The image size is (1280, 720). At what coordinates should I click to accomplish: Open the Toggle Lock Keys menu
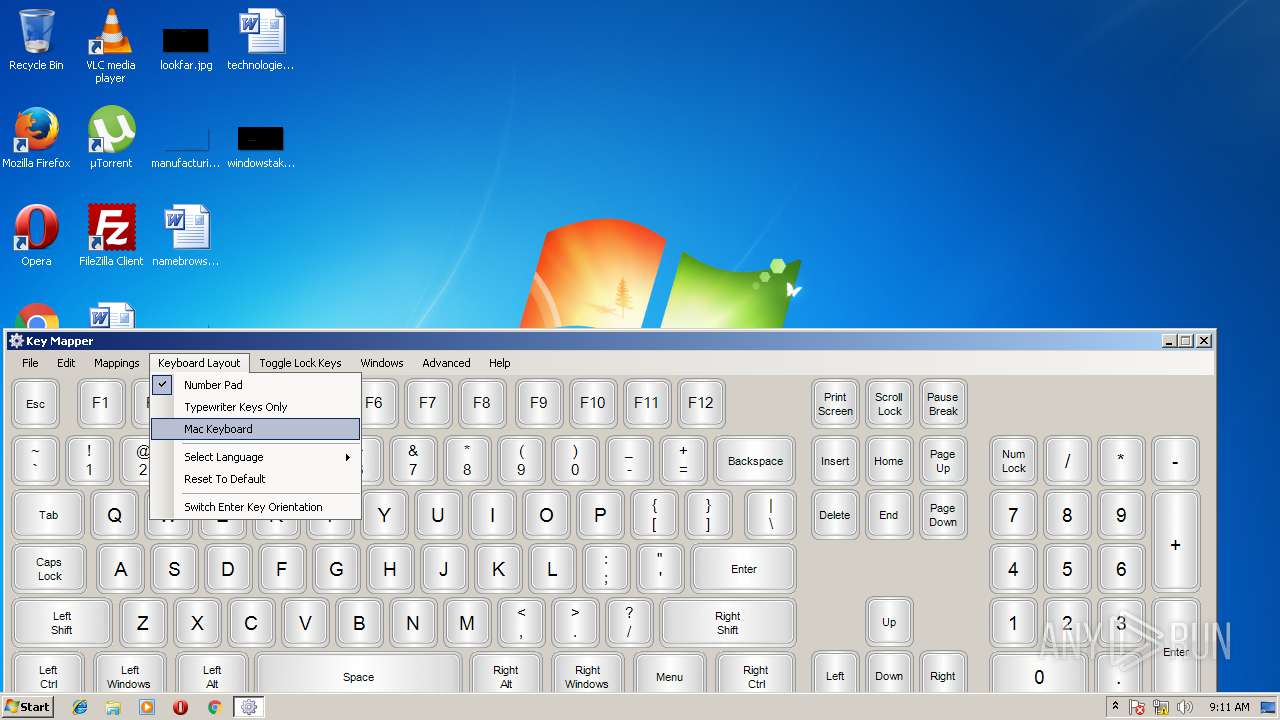pos(300,363)
